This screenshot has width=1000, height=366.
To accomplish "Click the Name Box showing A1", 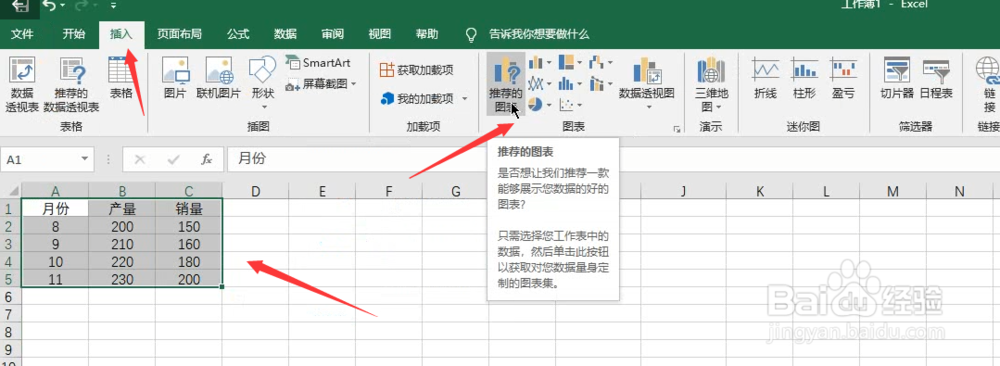I will (x=40, y=159).
